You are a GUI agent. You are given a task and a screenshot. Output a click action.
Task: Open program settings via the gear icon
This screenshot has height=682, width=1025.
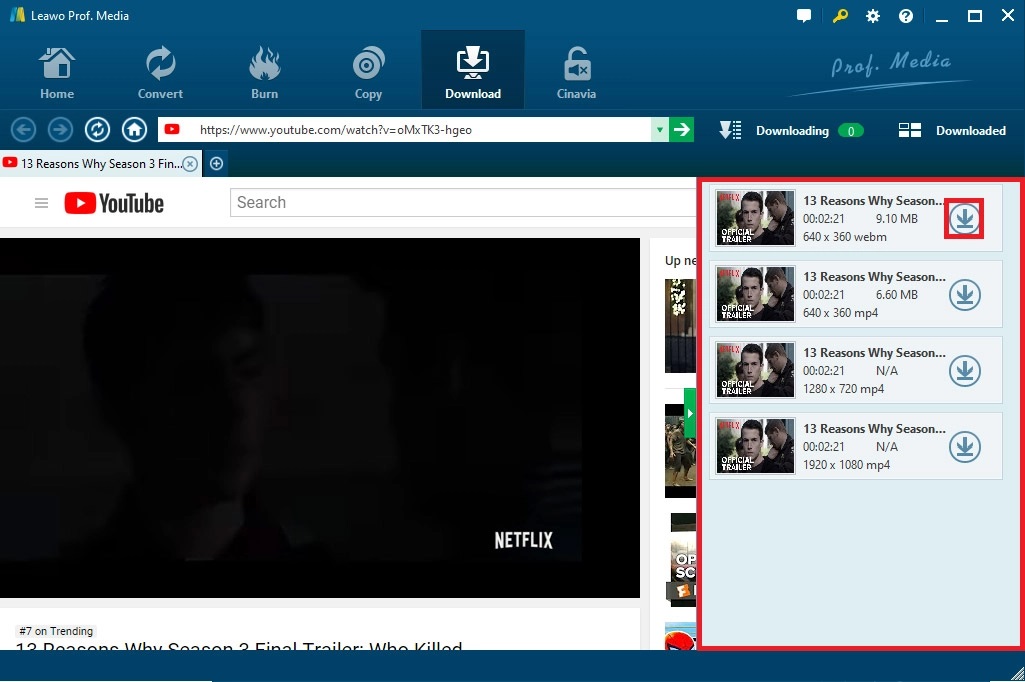(872, 15)
